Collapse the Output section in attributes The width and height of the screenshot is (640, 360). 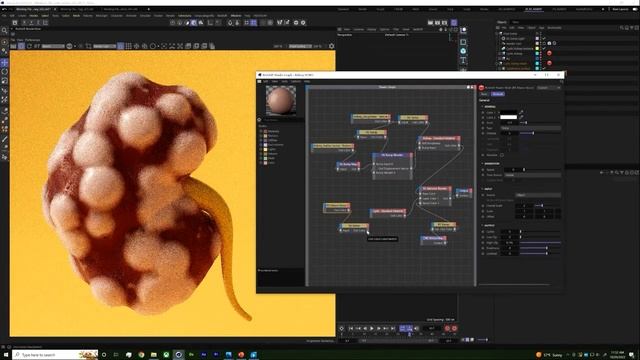coord(482,225)
